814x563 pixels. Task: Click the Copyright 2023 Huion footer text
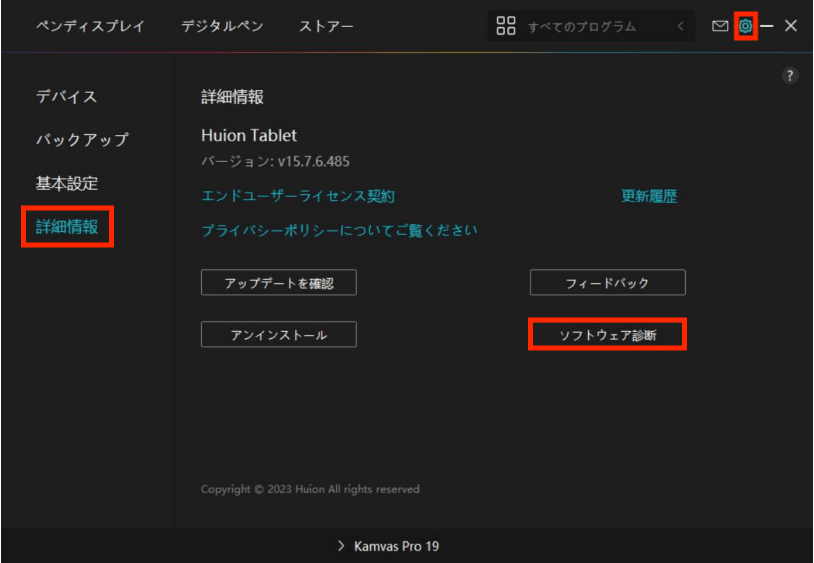pyautogui.click(x=310, y=489)
